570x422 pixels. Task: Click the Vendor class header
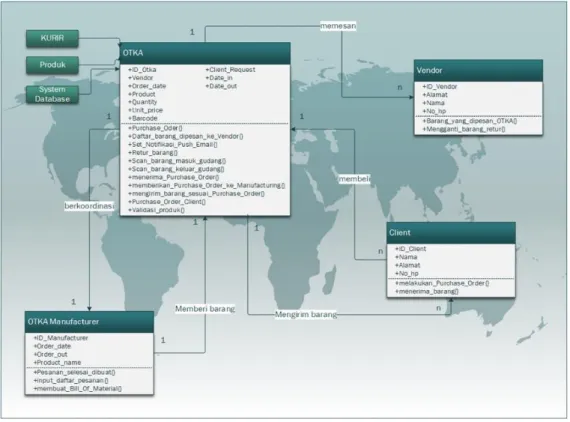click(x=478, y=71)
